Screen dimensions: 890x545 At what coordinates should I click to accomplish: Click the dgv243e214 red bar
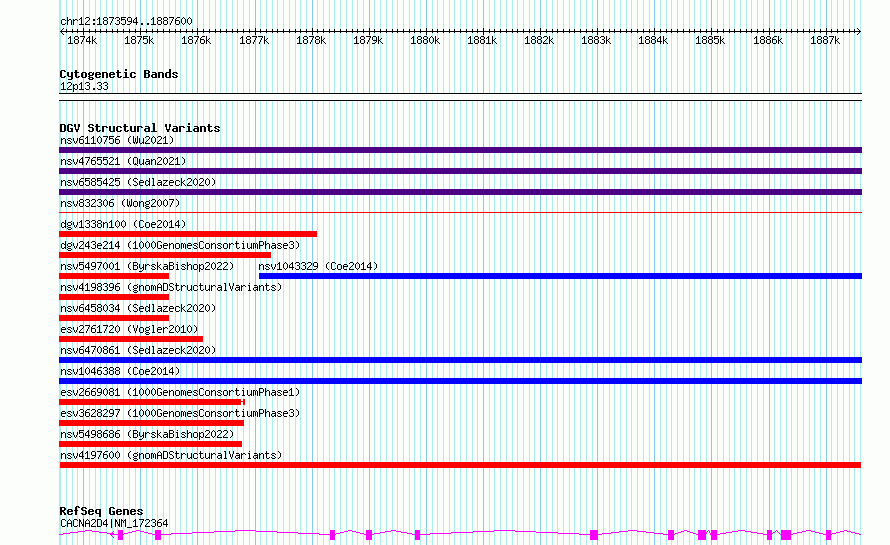pos(165,255)
